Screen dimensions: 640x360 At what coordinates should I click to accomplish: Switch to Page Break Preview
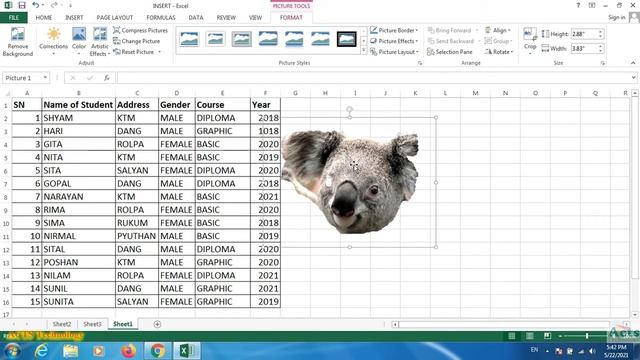pyautogui.click(x=547, y=336)
